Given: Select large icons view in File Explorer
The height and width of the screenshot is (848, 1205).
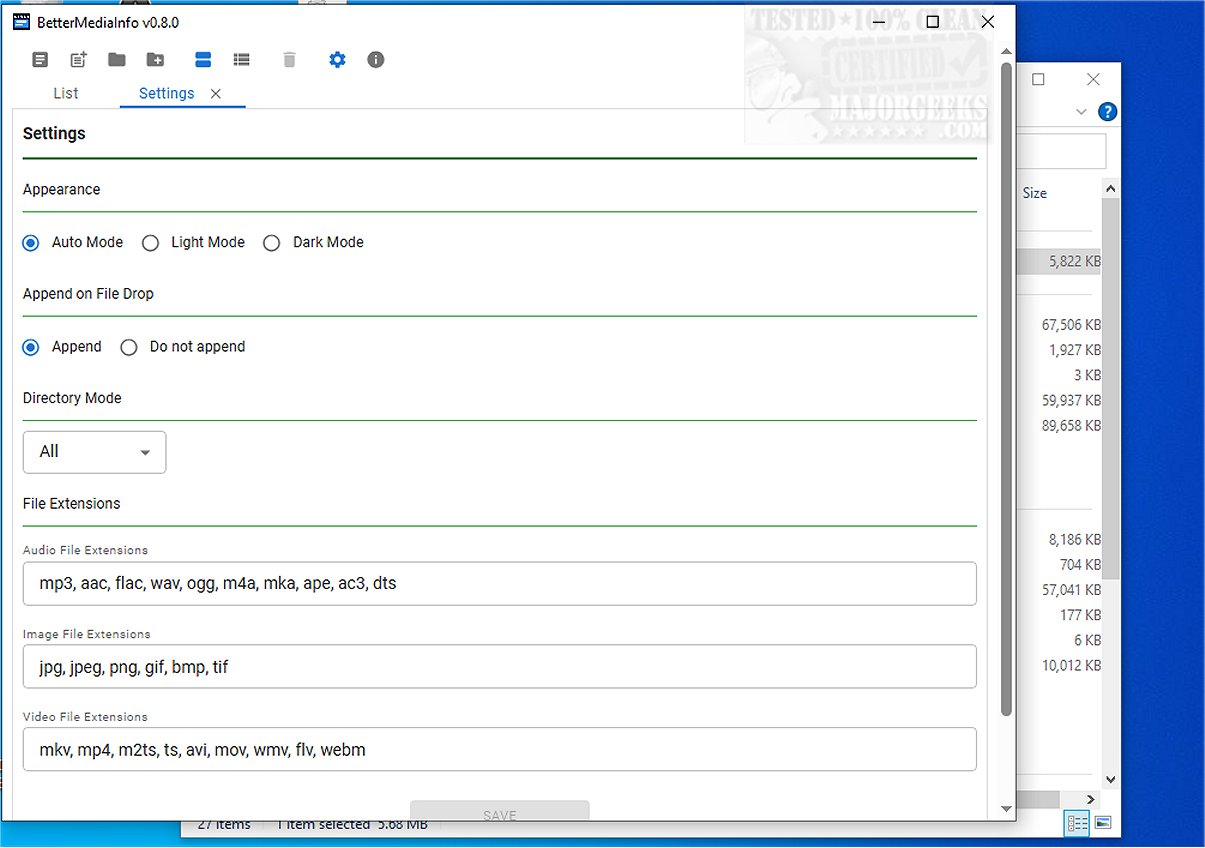Looking at the screenshot, I should coord(1103,823).
